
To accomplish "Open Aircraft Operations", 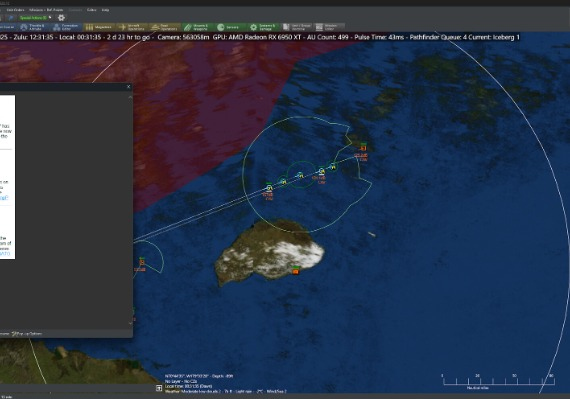I will pyautogui.click(x=132, y=27).
